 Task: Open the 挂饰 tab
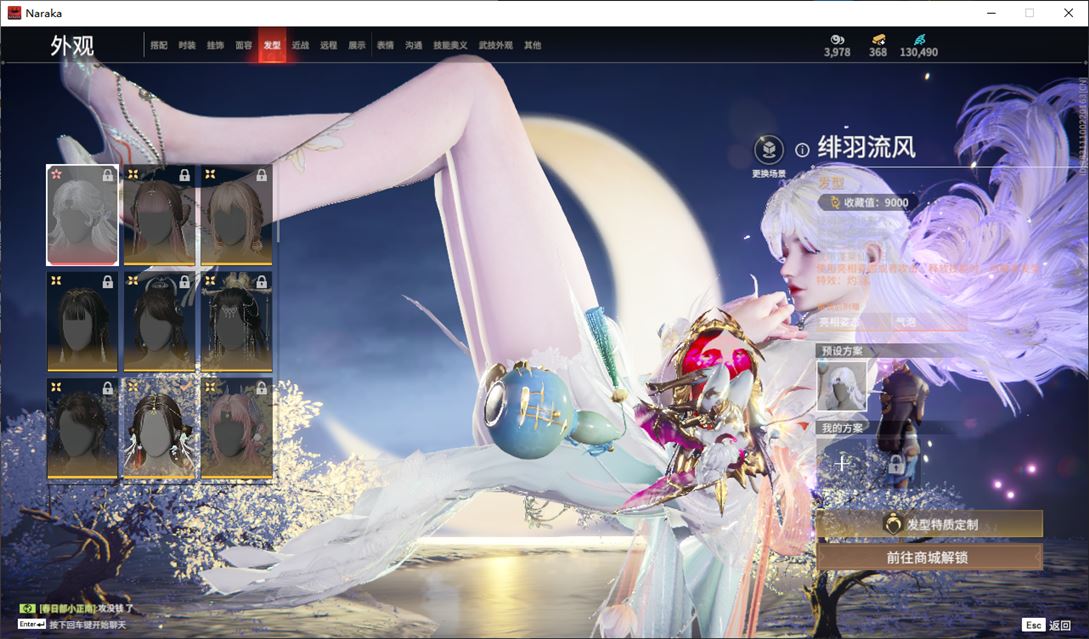pos(215,45)
